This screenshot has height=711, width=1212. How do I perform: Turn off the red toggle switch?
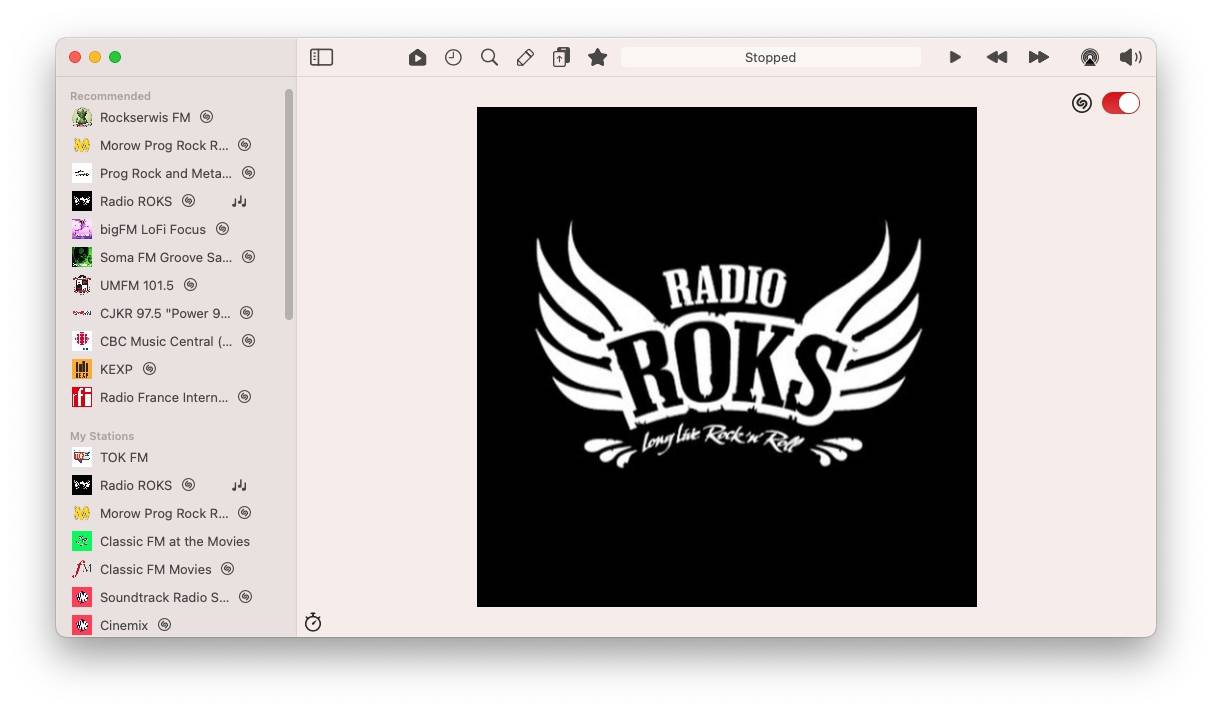[x=1121, y=103]
